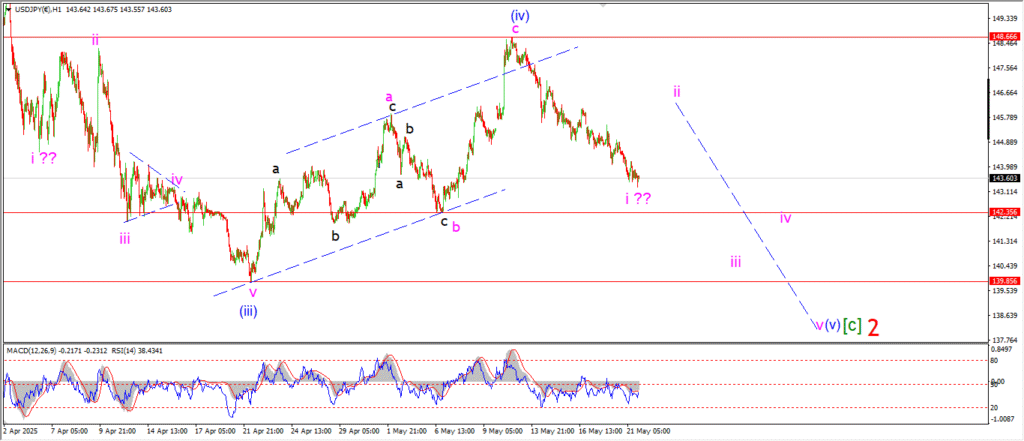This screenshot has width=1024, height=441.
Task: Click the red 148.666 price level tag
Action: (1005, 37)
